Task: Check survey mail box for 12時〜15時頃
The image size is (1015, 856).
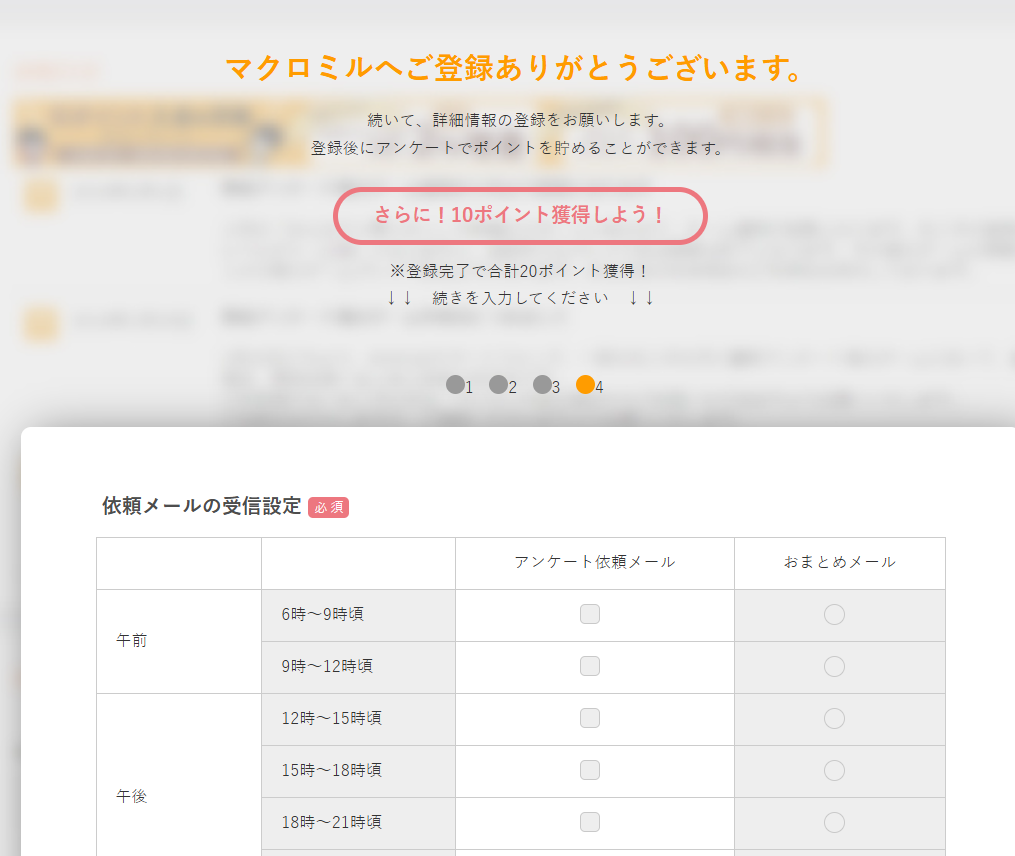Action: (x=590, y=718)
